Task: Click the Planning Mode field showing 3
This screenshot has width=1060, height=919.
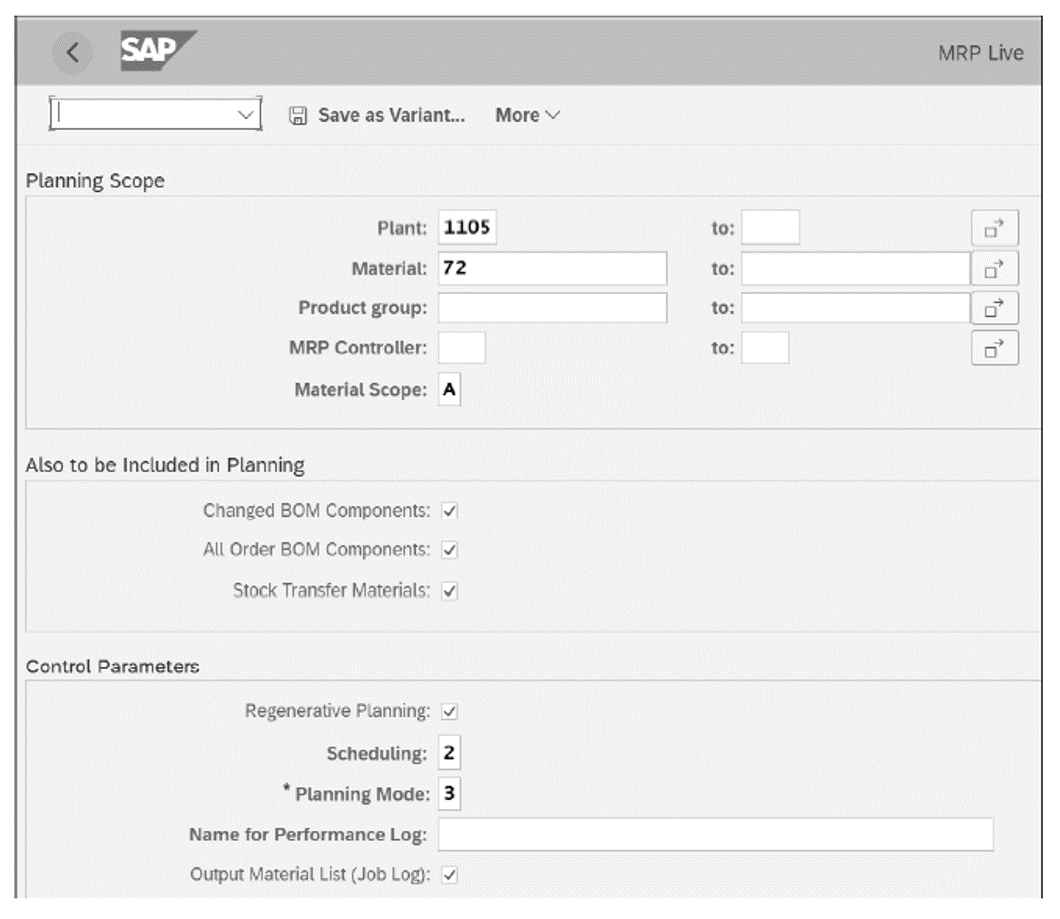Action: 449,793
